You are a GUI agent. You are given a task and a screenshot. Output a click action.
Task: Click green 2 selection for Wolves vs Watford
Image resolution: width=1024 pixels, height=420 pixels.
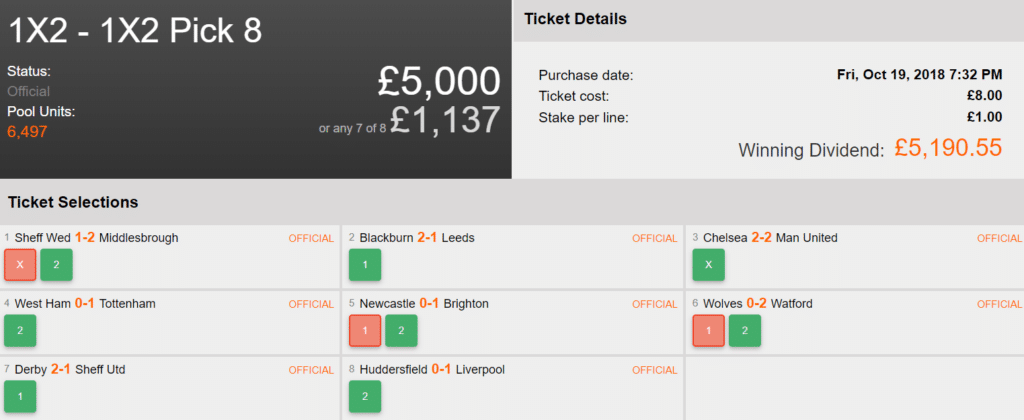744,331
